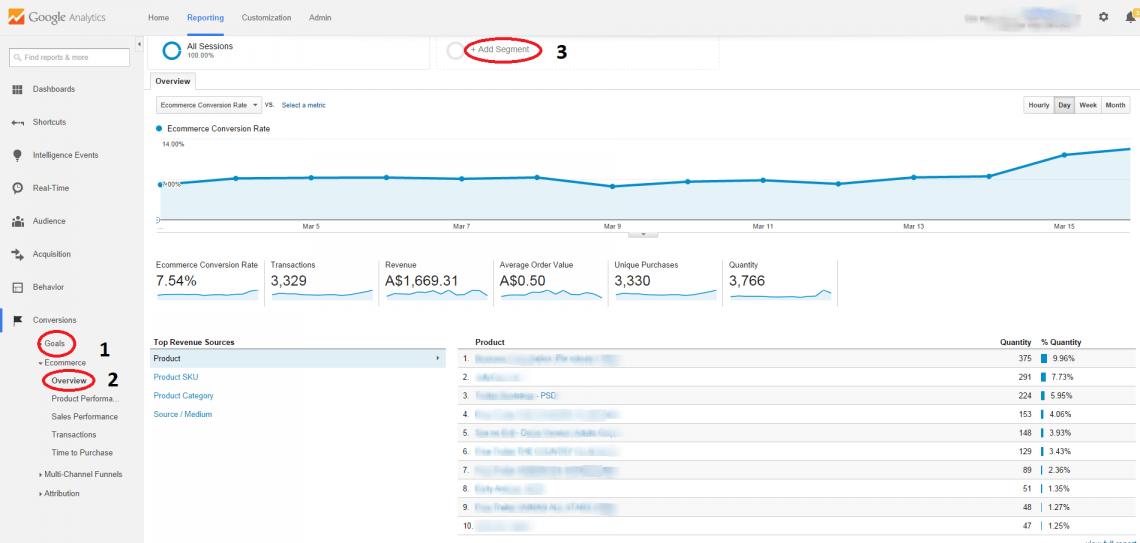
Task: Click the Shortcuts arrow icon
Action: [17, 122]
